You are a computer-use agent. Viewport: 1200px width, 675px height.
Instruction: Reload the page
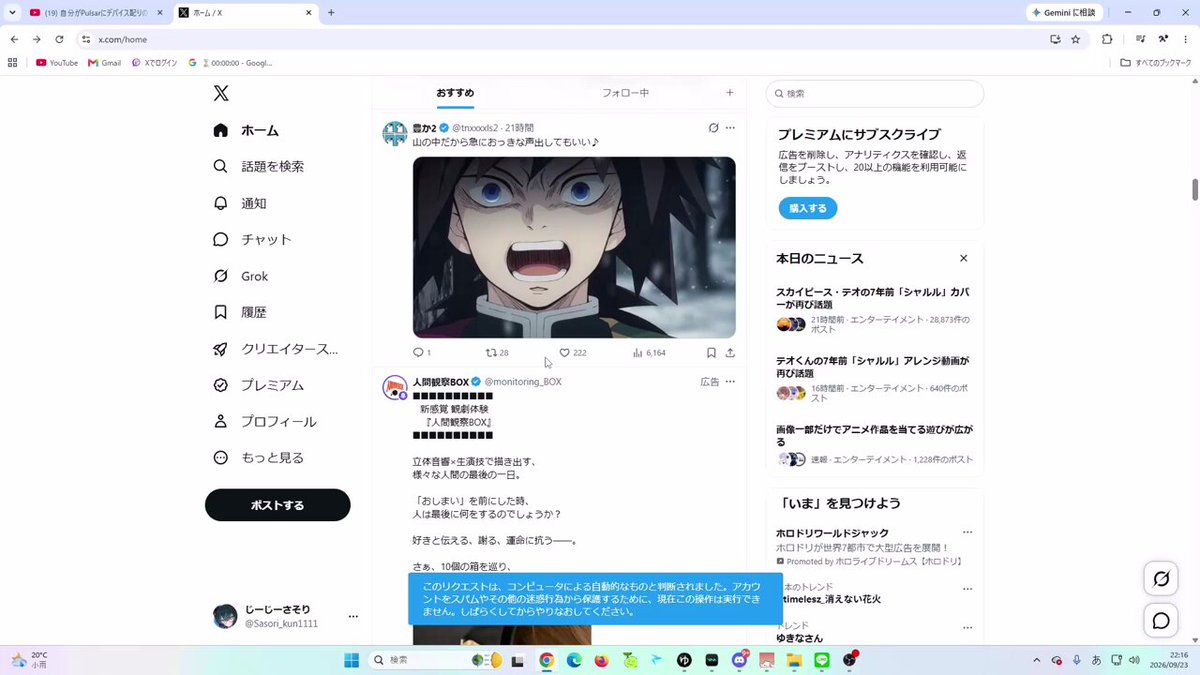point(59,39)
